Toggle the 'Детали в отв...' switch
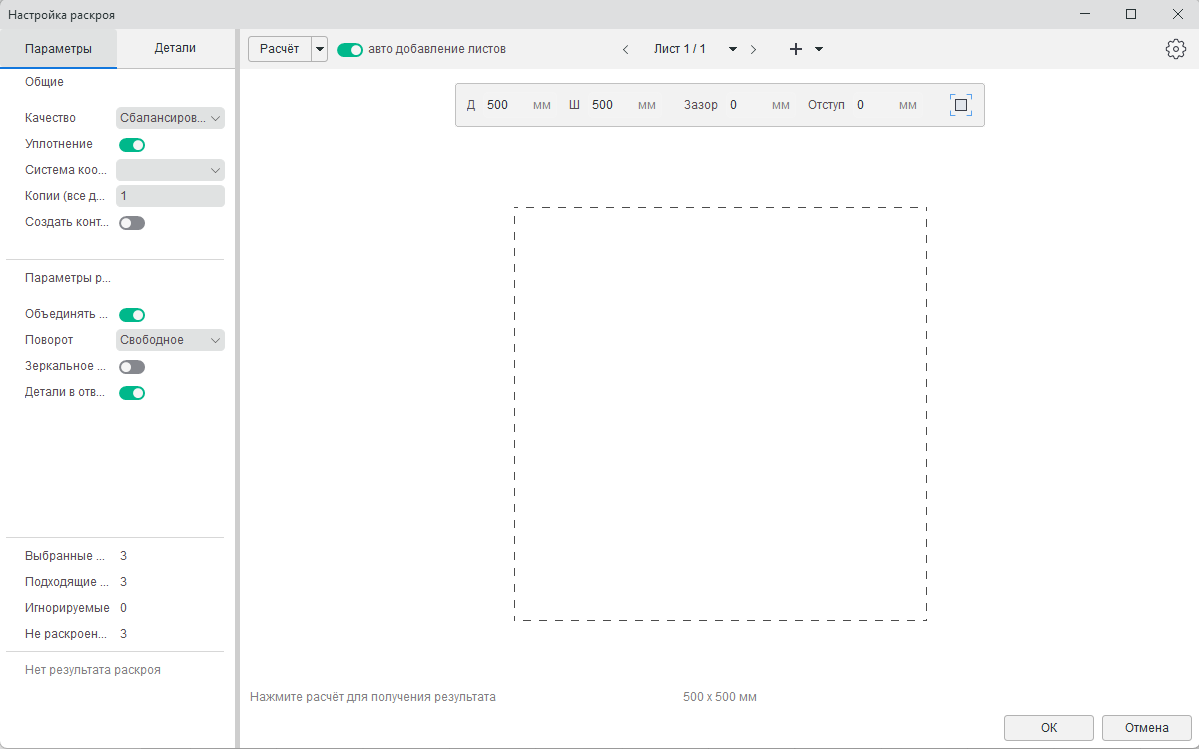 pos(132,392)
